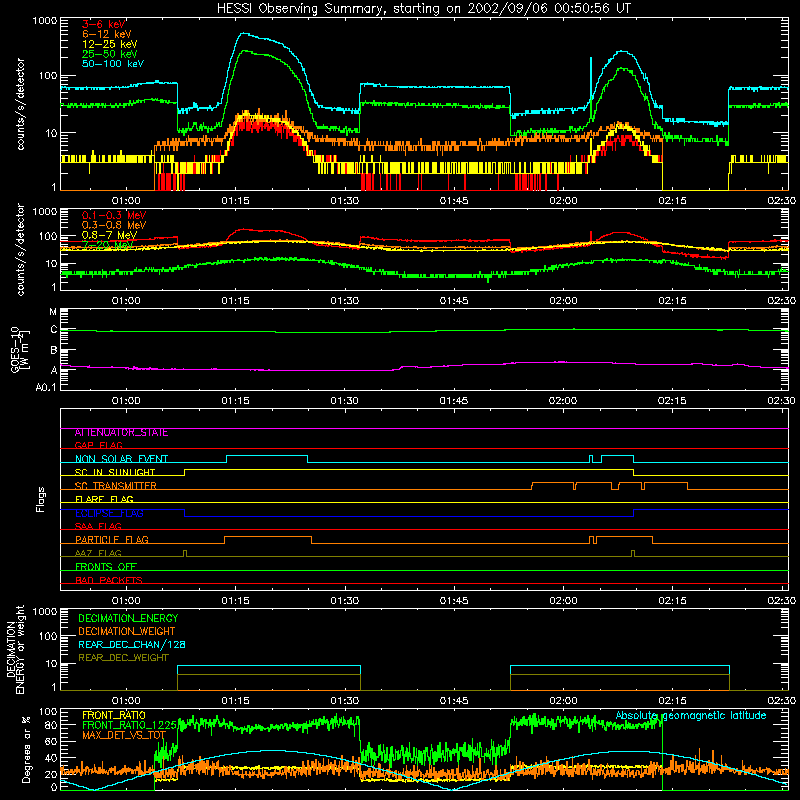The height and width of the screenshot is (800, 800).
Task: Click the "MAX_DET_VS_TOT" legend label
Action: tap(124, 735)
